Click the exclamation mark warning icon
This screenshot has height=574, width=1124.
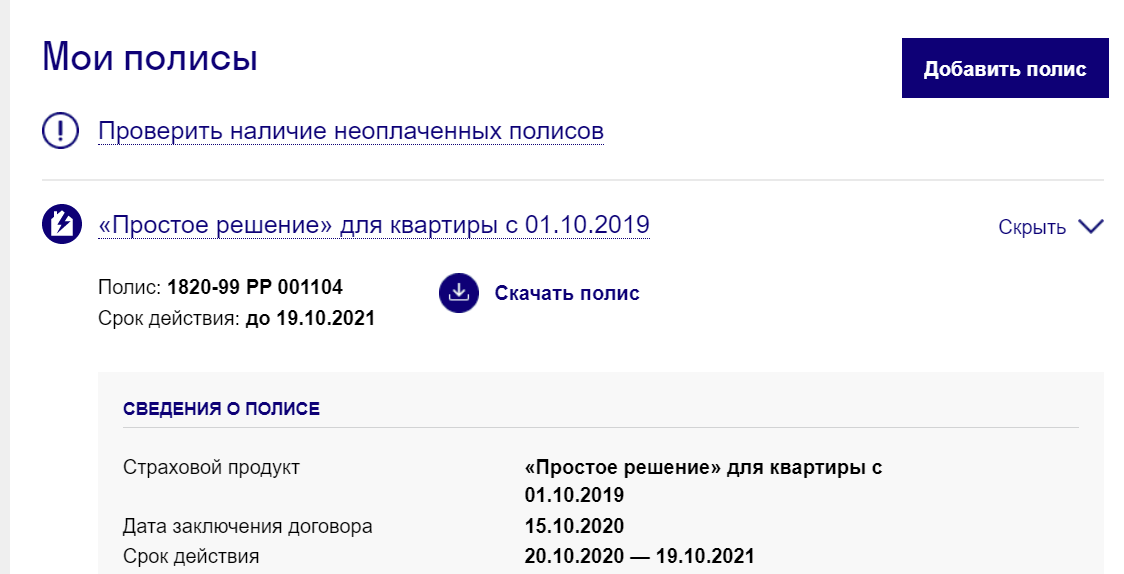point(61,131)
